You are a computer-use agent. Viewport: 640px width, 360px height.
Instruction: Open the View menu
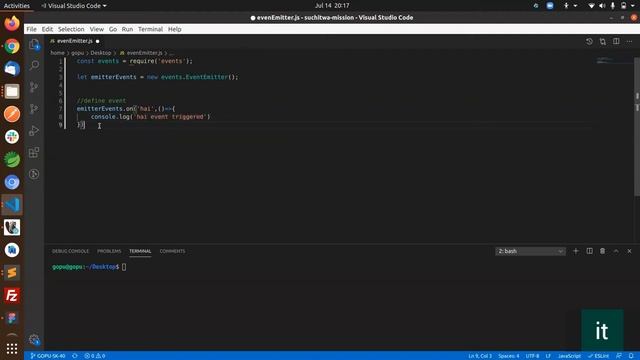[x=97, y=29]
